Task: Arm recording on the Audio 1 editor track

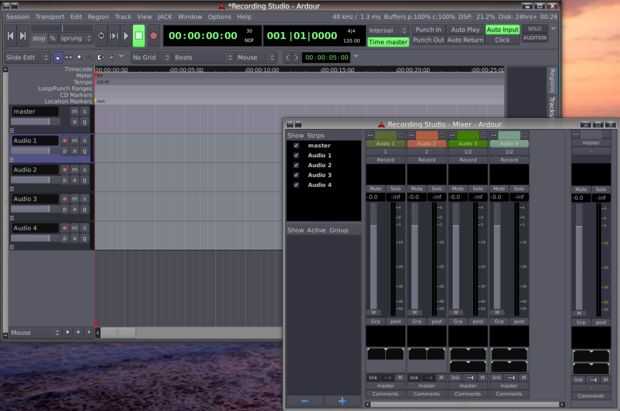Action: [x=65, y=140]
